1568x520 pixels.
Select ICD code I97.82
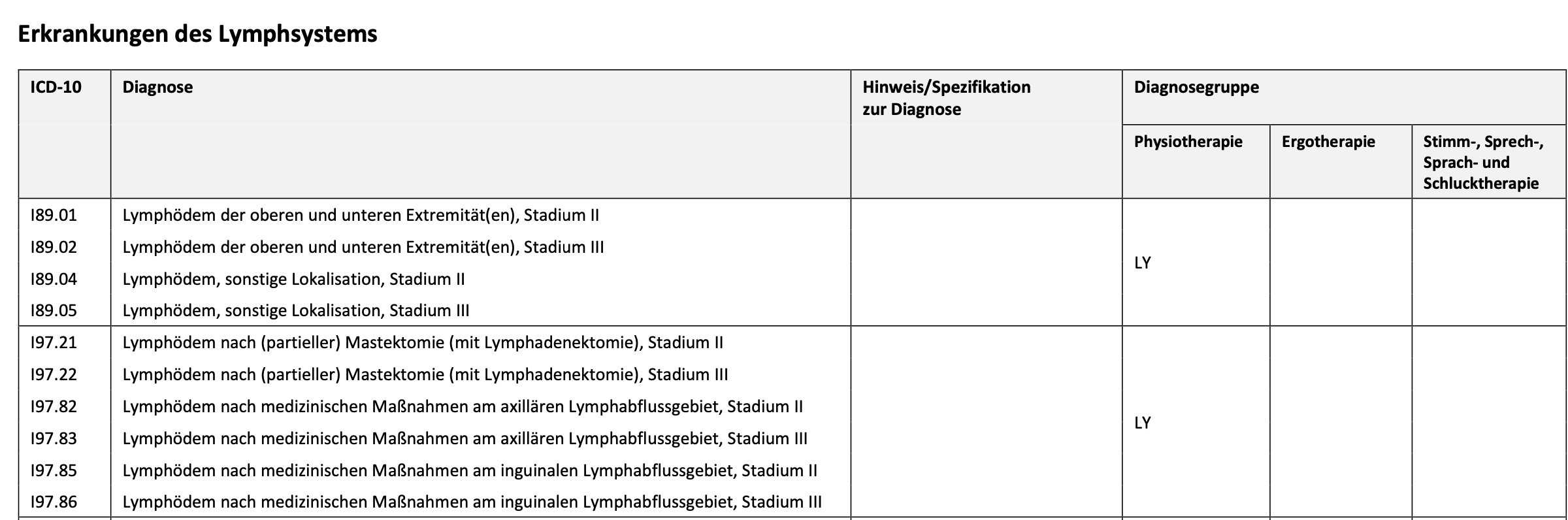click(x=54, y=406)
